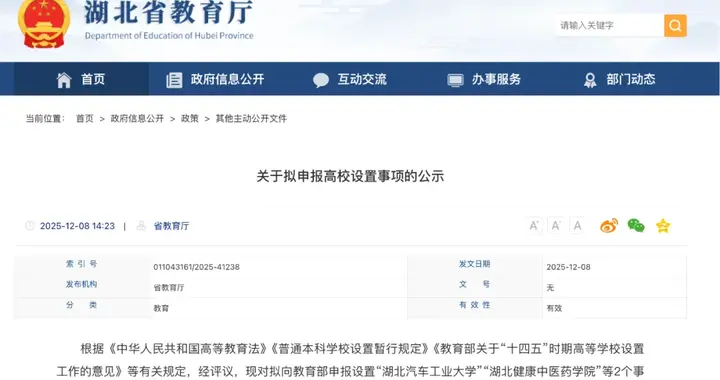720x380 pixels.
Task: Click the national emblem logo
Action: pyautogui.click(x=44, y=23)
